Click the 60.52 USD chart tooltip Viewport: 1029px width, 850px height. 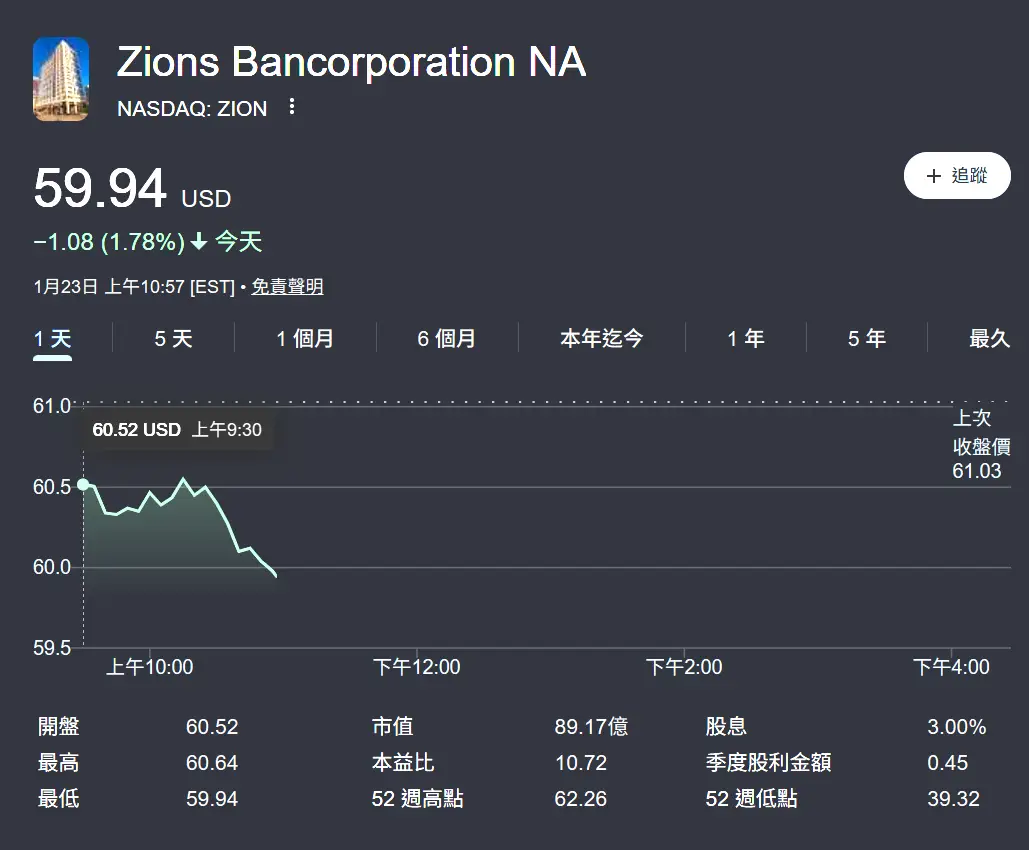click(177, 430)
